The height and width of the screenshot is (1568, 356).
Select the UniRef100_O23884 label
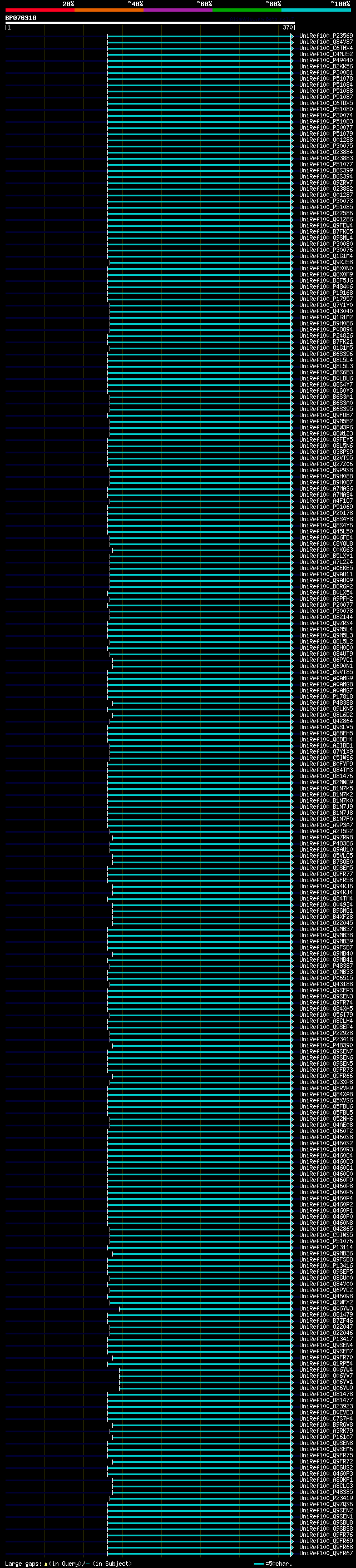coord(326,152)
